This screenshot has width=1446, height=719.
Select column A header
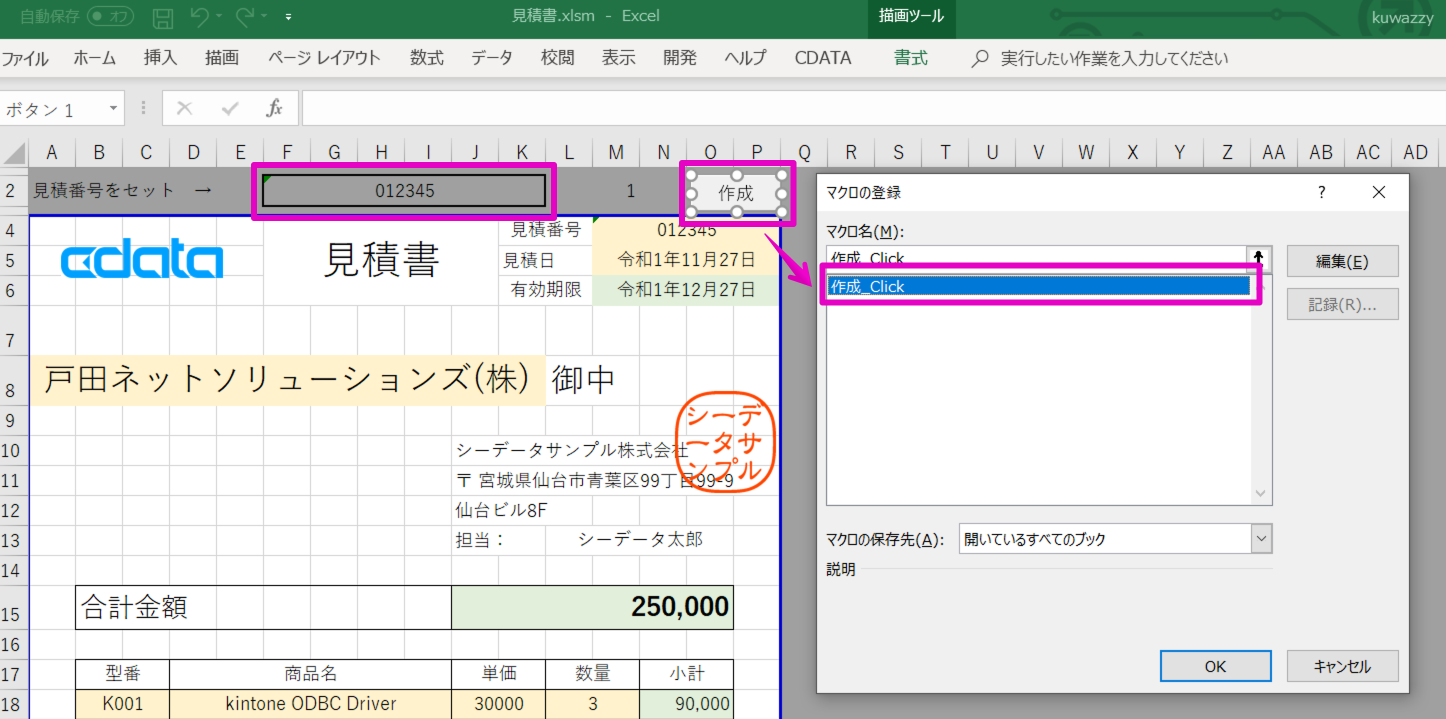51,152
